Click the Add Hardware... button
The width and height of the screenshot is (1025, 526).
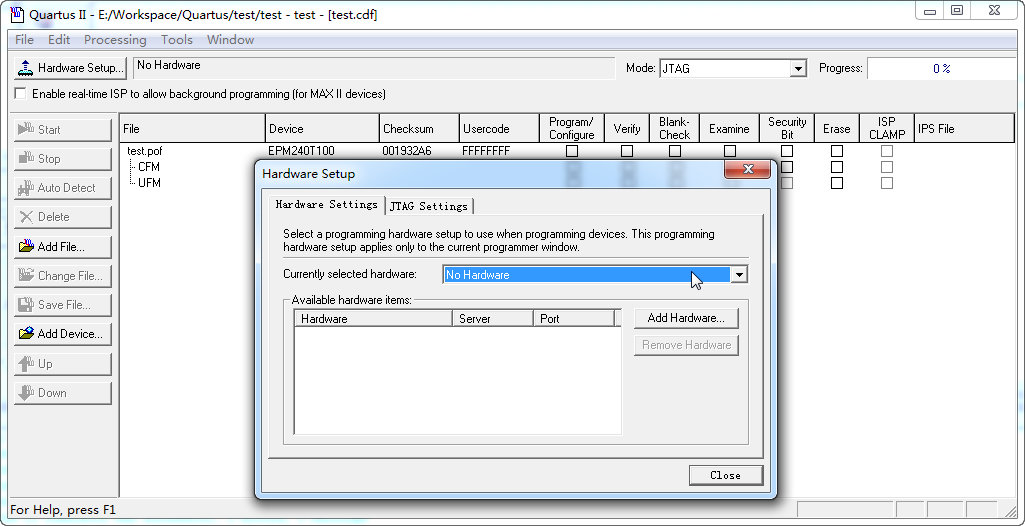[686, 318]
